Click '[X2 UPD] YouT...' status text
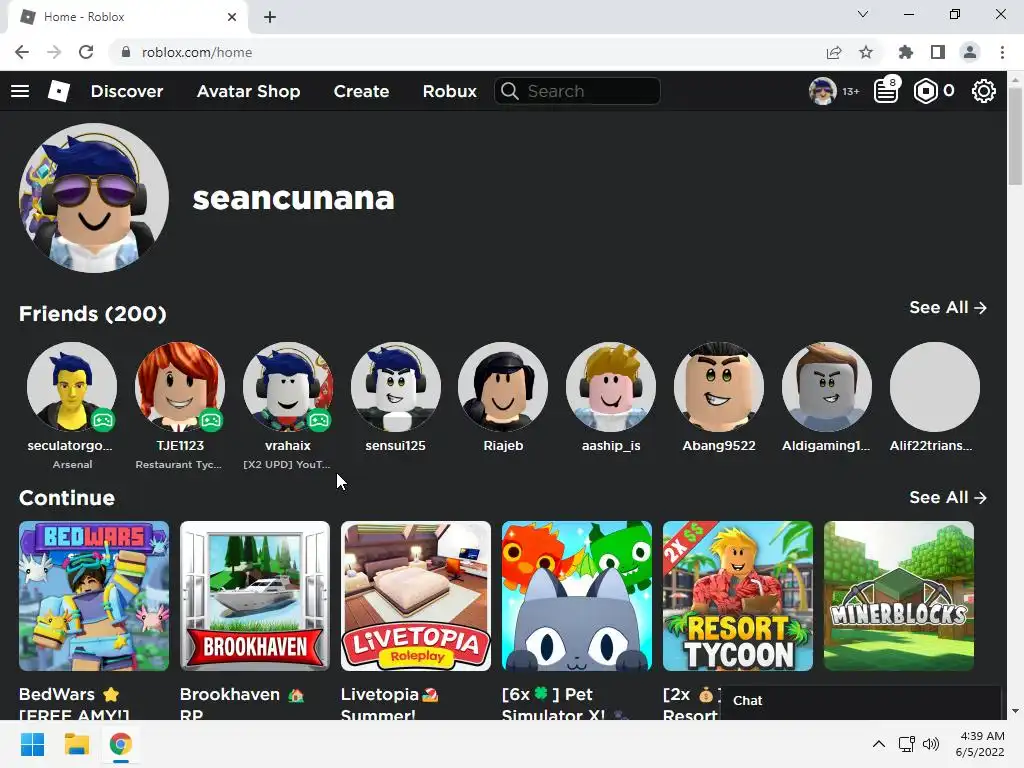Viewport: 1024px width, 768px height. tap(287, 464)
